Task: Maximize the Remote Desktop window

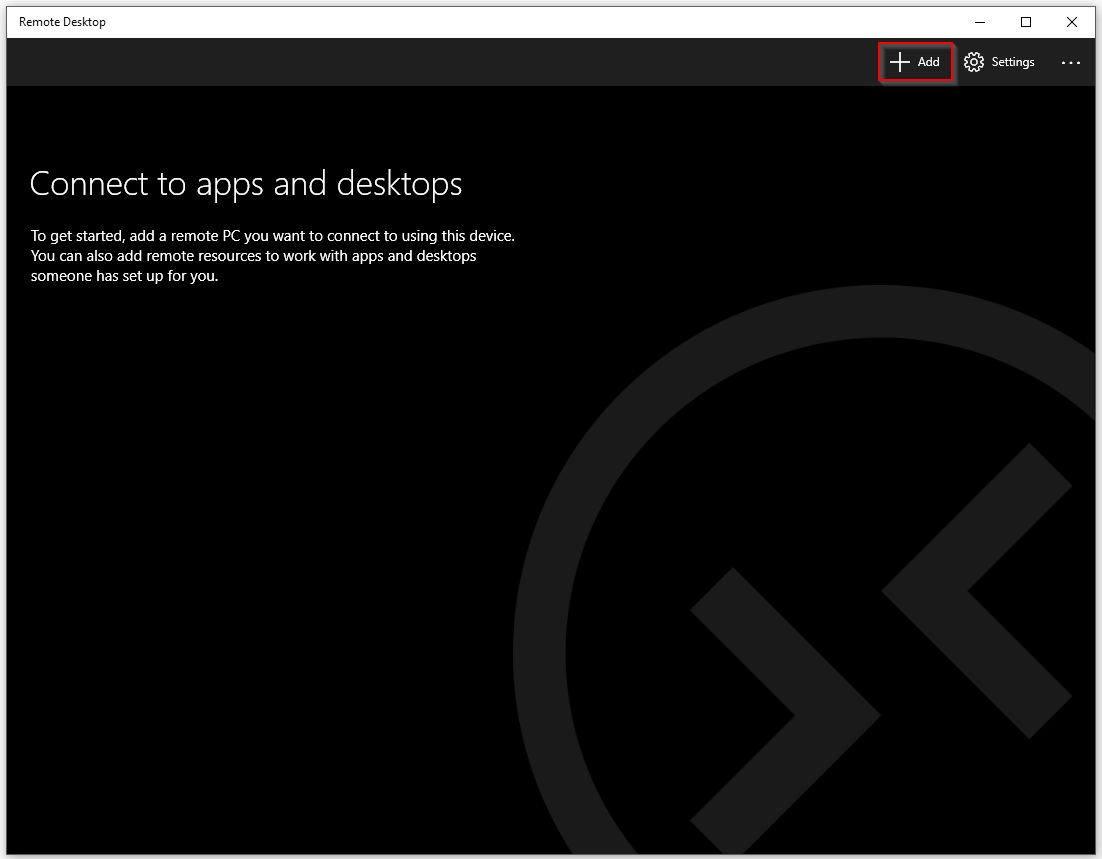Action: click(x=1025, y=21)
